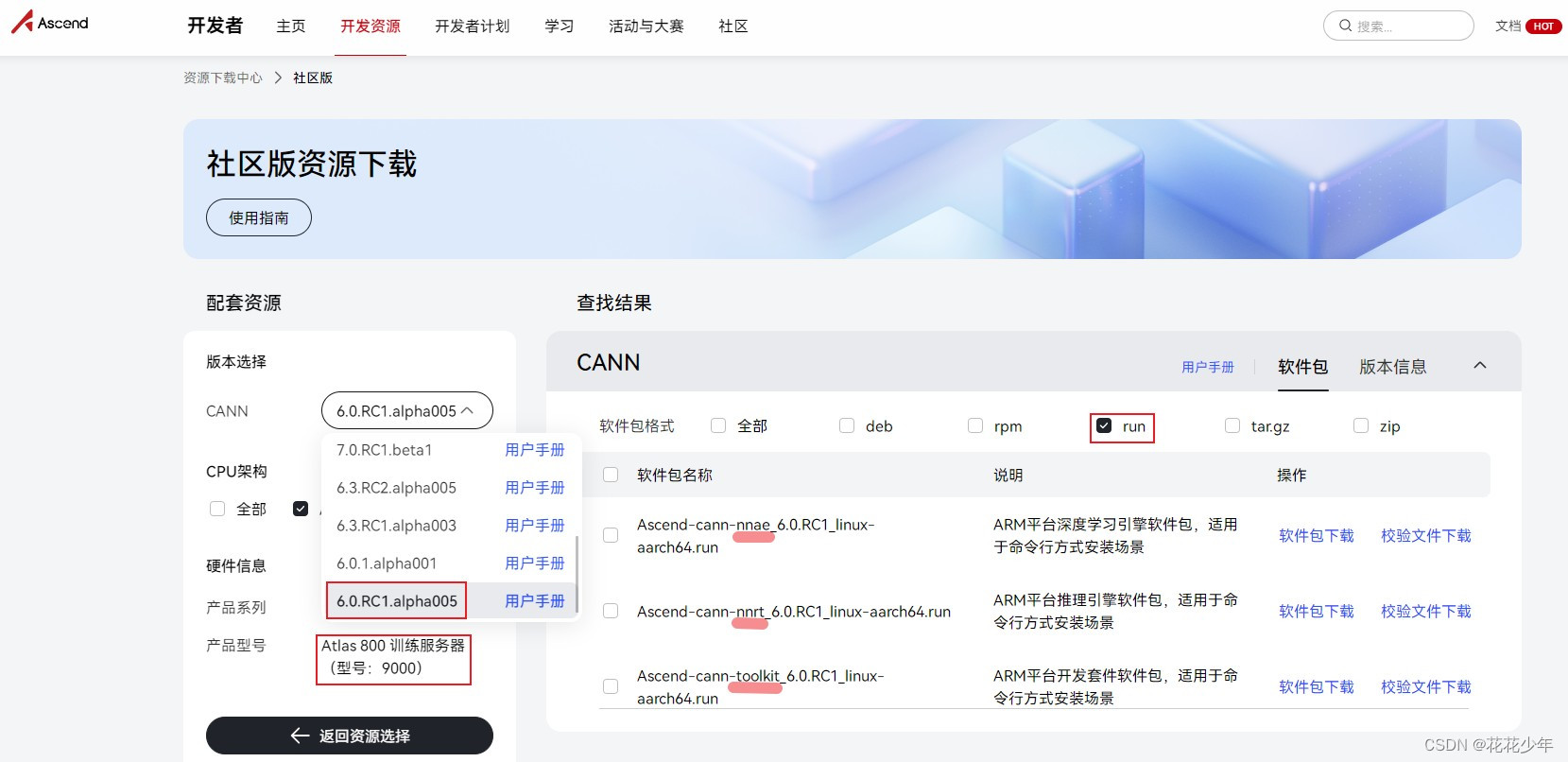1568x762 pixels.
Task: Switch to the 版本信息 tab
Action: pos(1393,367)
